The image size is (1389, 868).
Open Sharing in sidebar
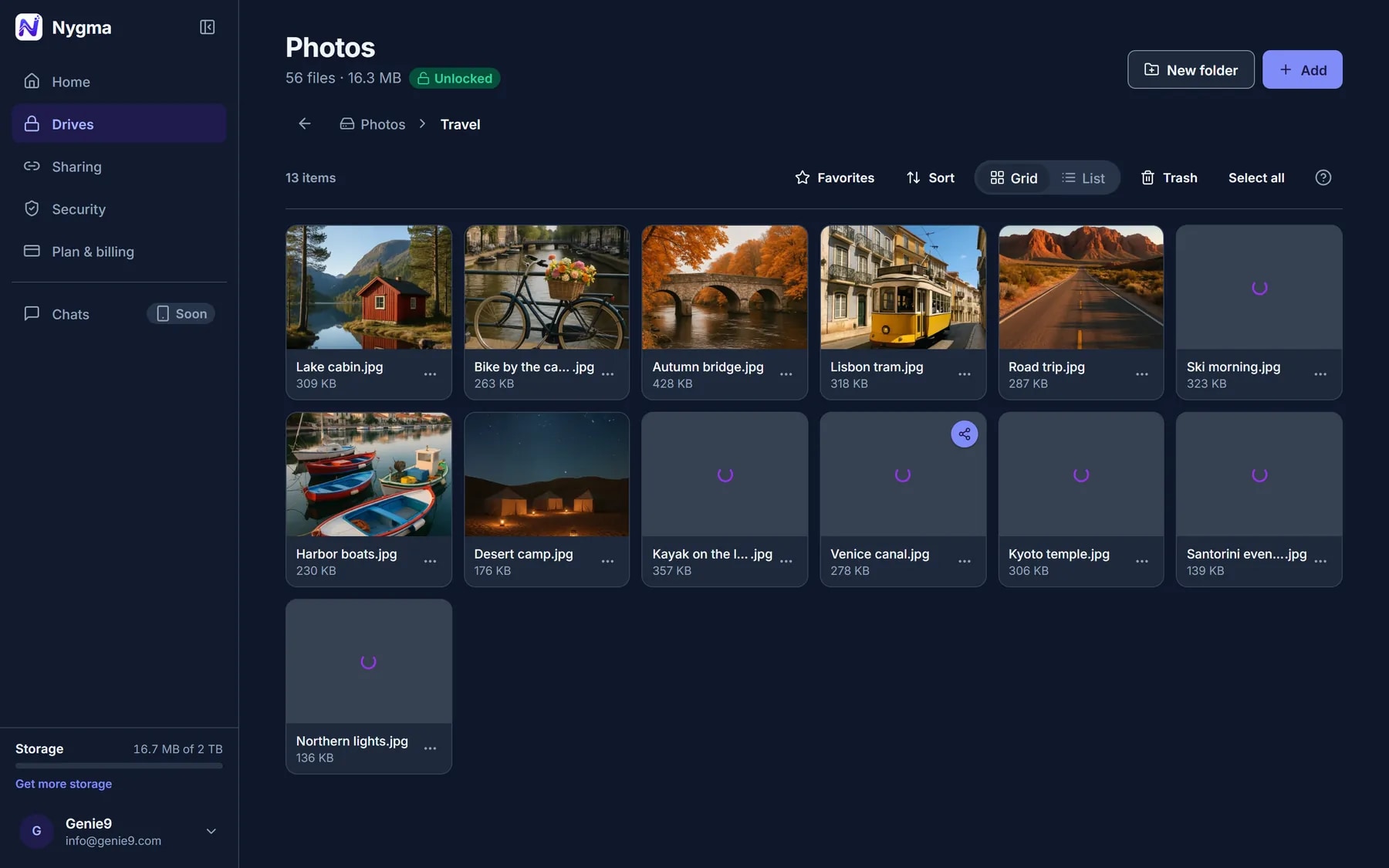[119, 166]
